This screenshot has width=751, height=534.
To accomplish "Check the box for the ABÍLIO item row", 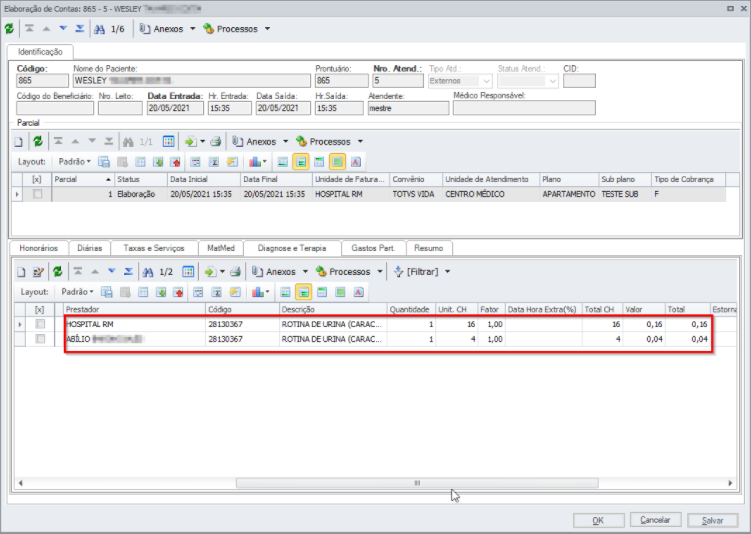I will click(40, 339).
